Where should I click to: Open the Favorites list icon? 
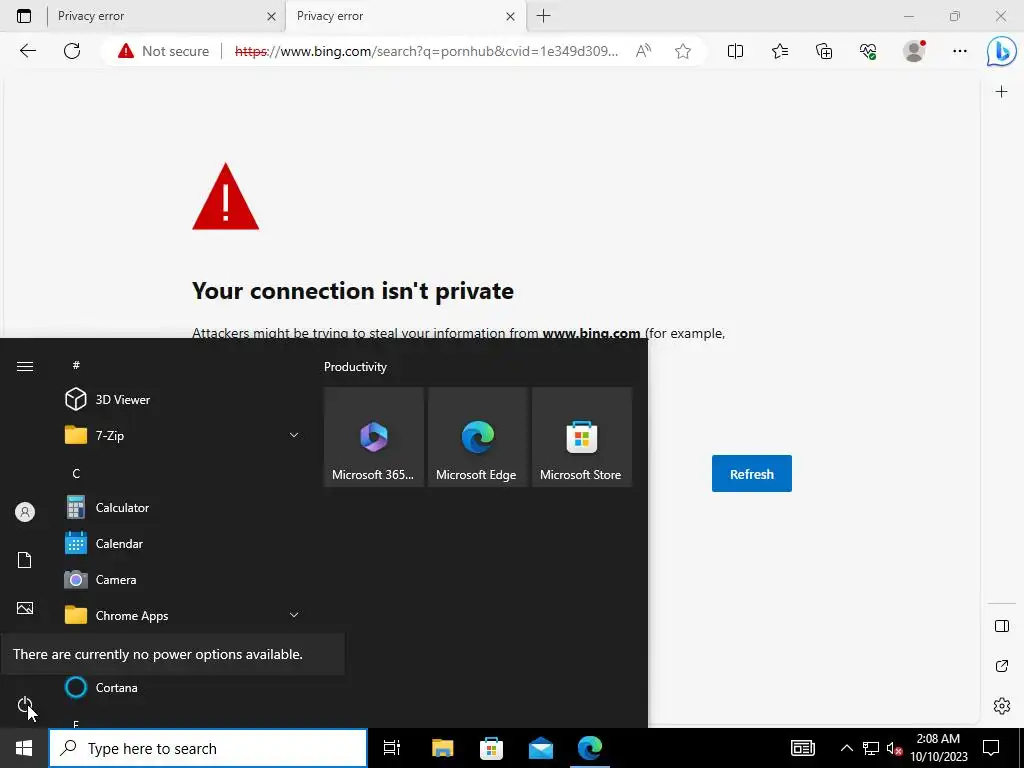tap(780, 51)
